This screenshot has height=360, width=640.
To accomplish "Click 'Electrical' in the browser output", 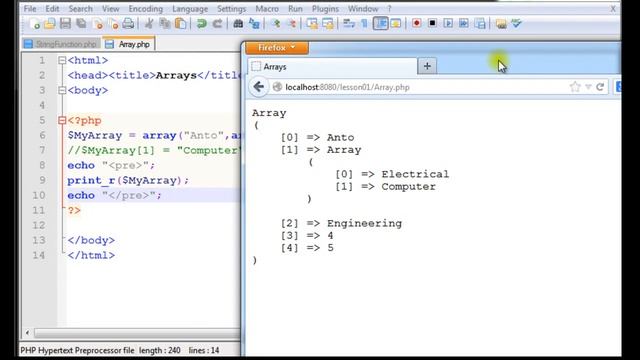I will click(415, 174).
